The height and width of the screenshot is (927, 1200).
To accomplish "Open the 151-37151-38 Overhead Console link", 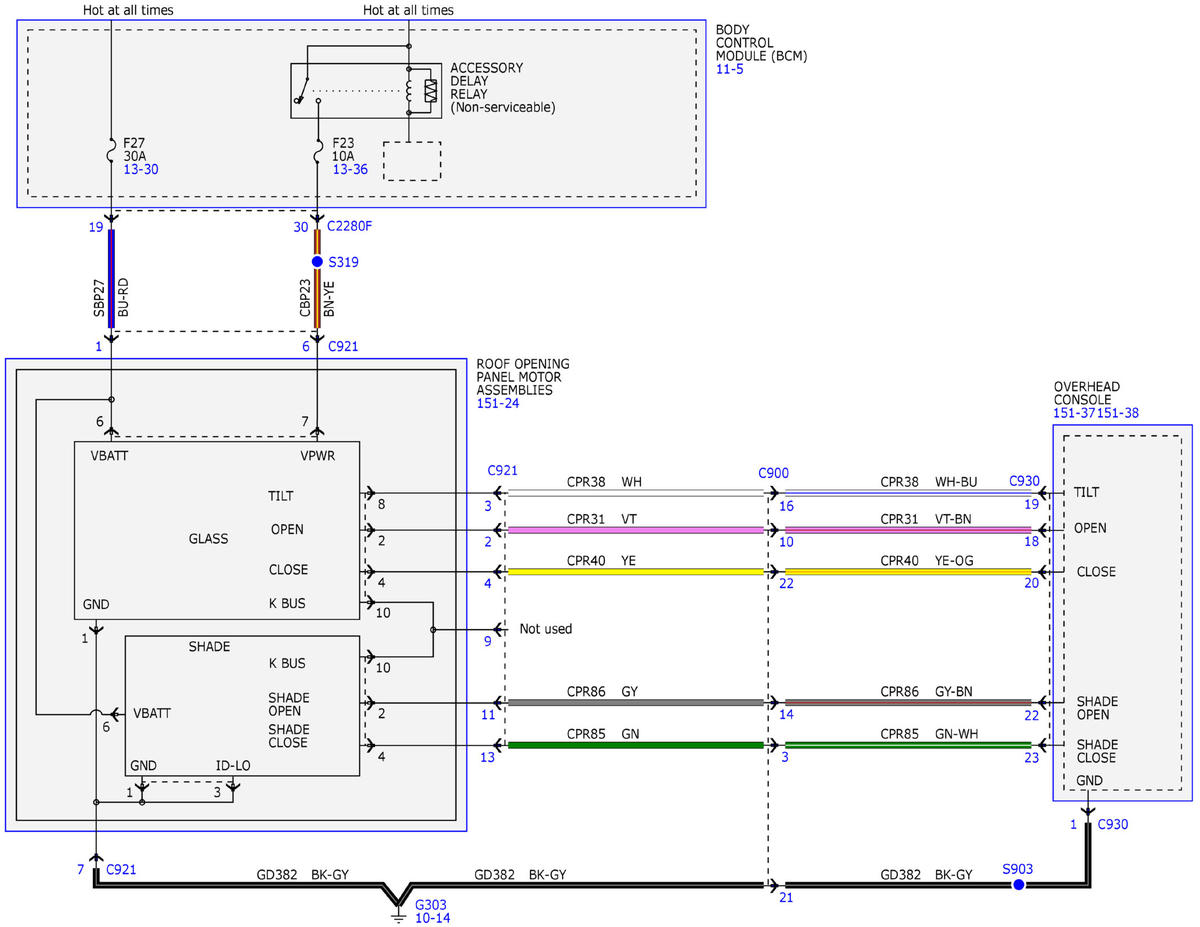I will (1096, 413).
